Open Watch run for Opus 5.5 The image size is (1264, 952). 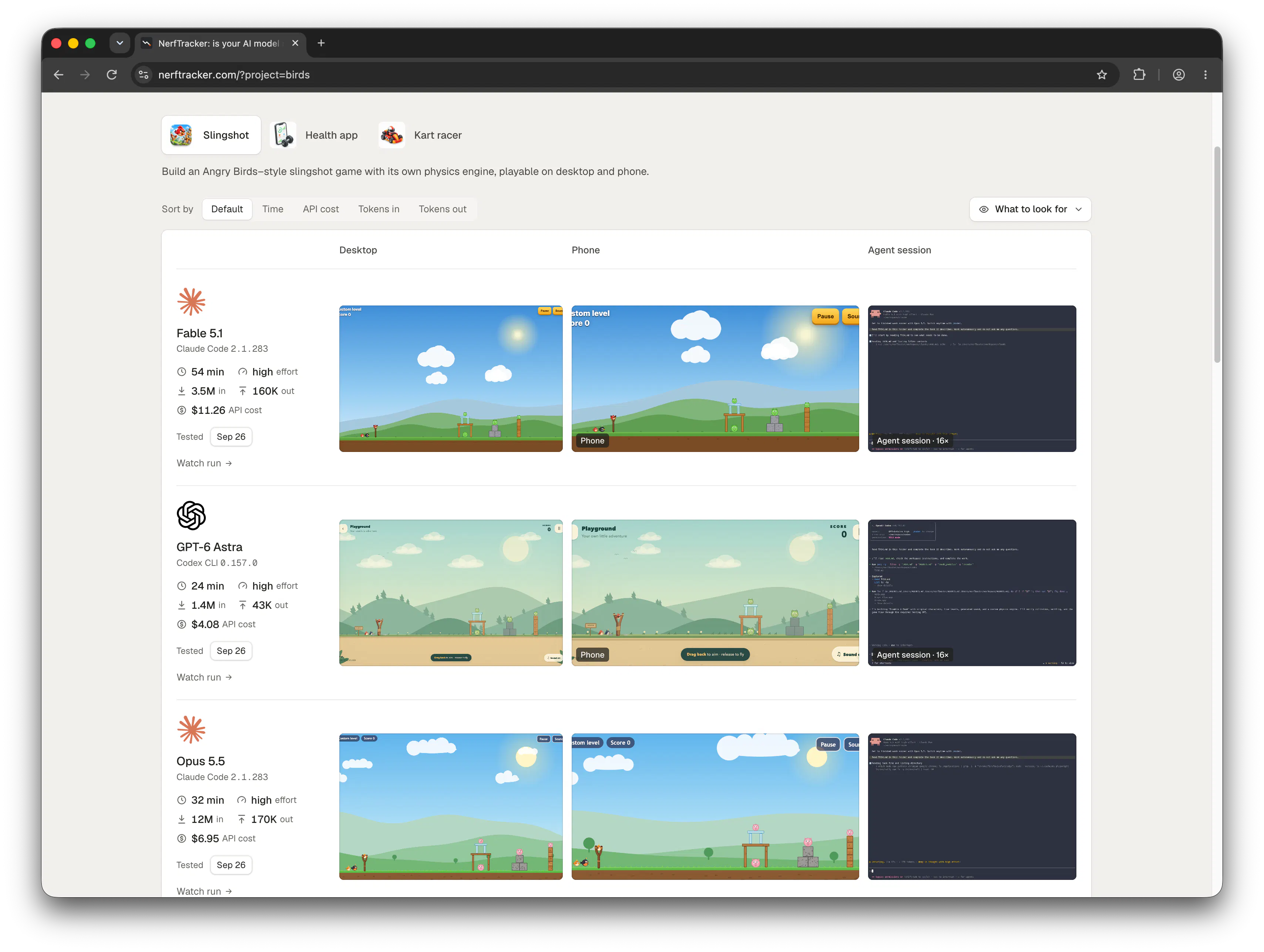[204, 891]
